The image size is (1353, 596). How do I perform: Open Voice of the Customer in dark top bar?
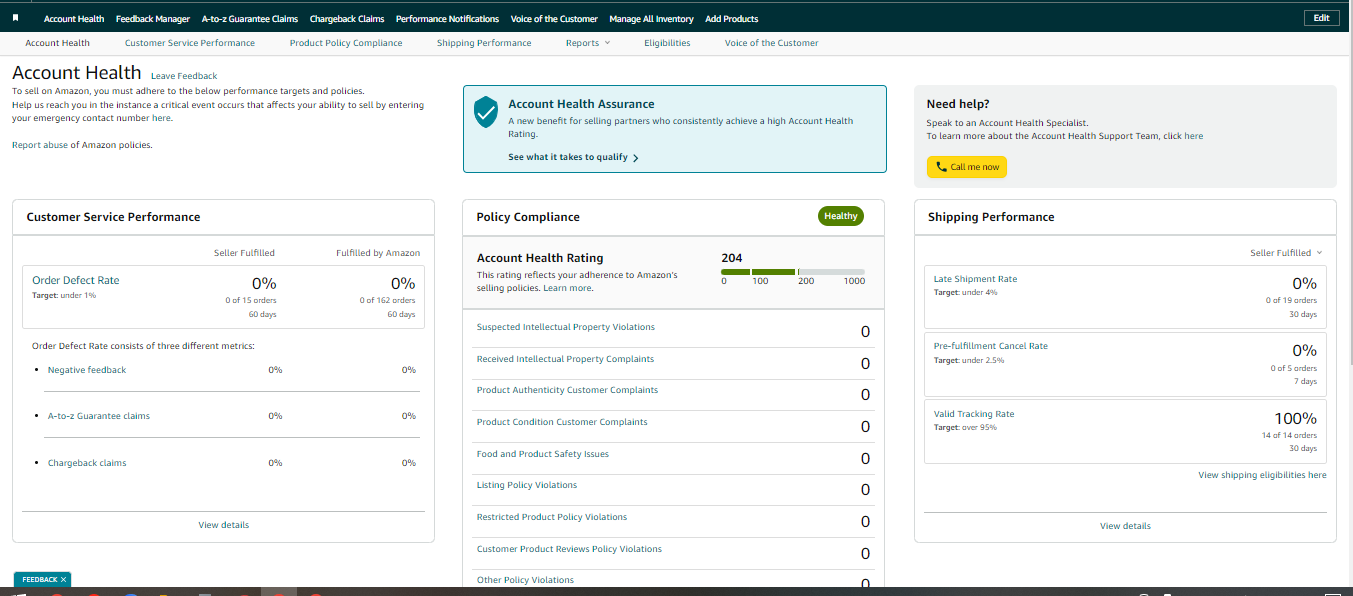(x=554, y=19)
